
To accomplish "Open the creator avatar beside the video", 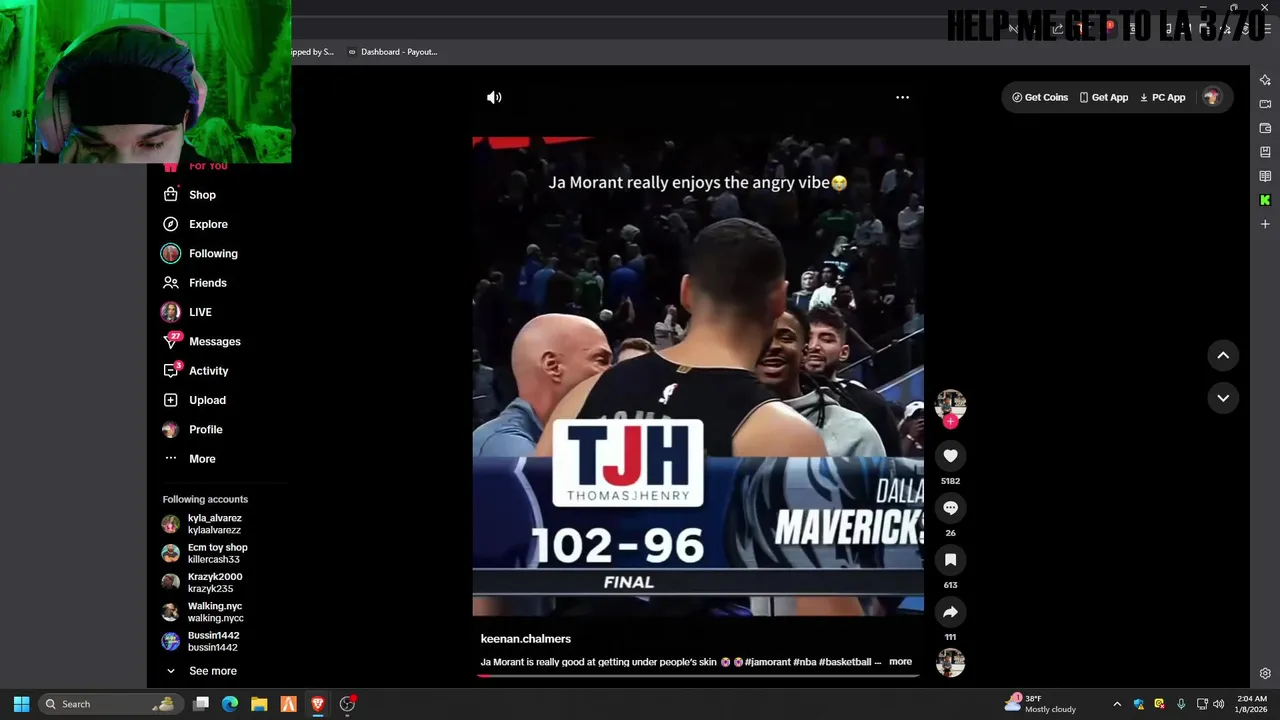I will coord(950,404).
